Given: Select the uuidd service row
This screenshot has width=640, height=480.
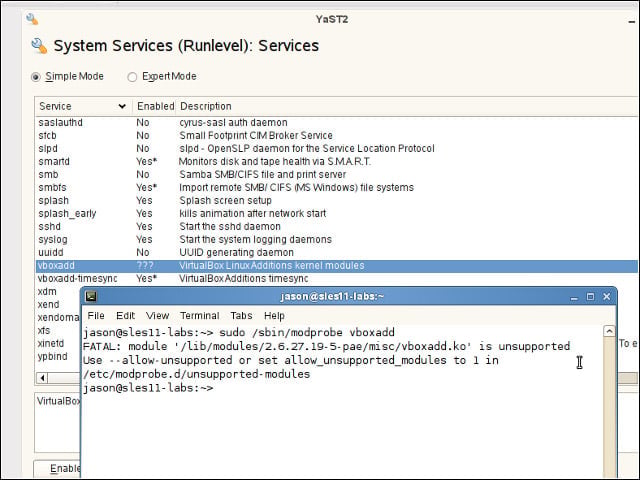Looking at the screenshot, I should (x=337, y=253).
